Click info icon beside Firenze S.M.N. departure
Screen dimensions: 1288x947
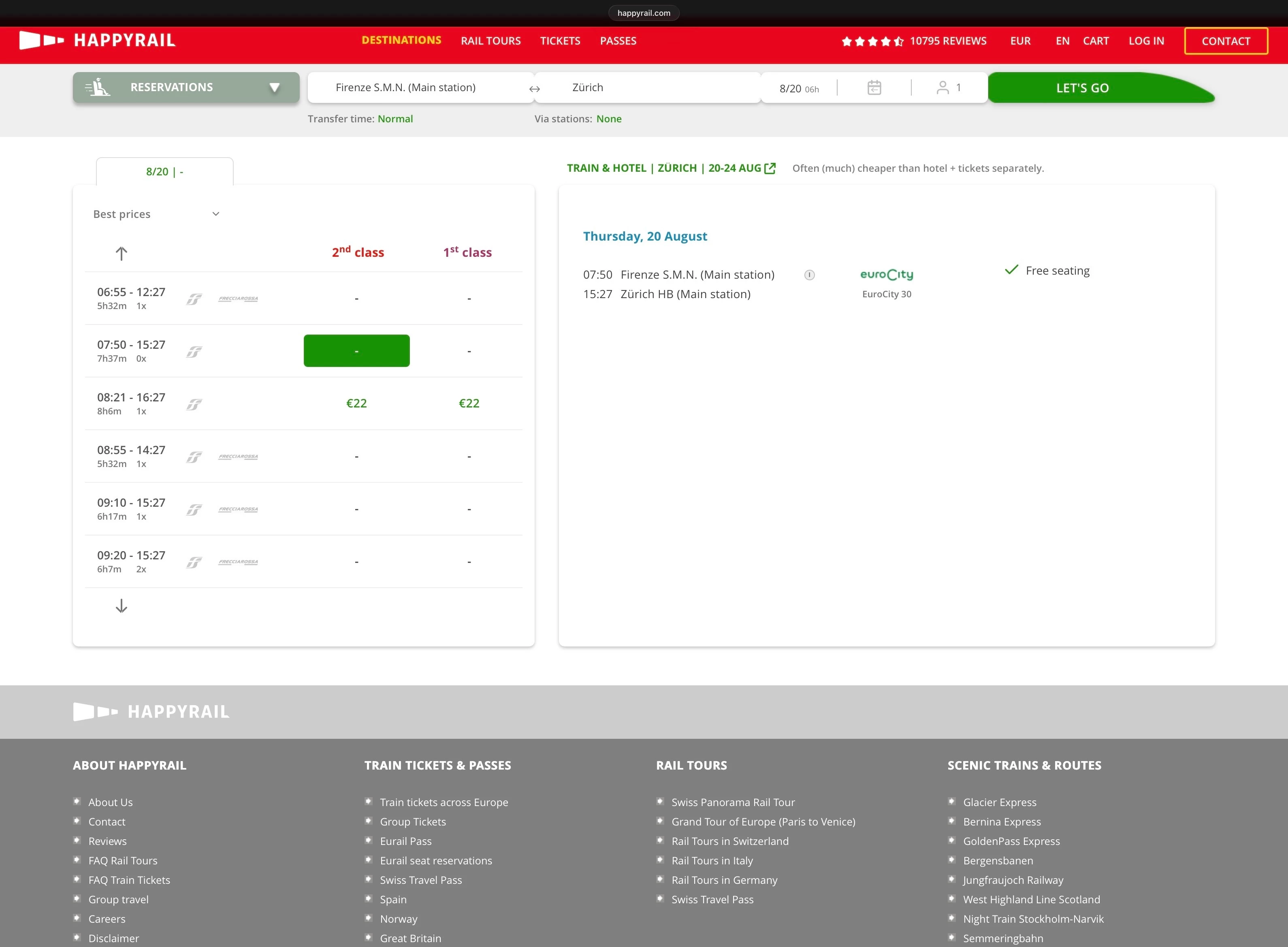click(x=809, y=275)
